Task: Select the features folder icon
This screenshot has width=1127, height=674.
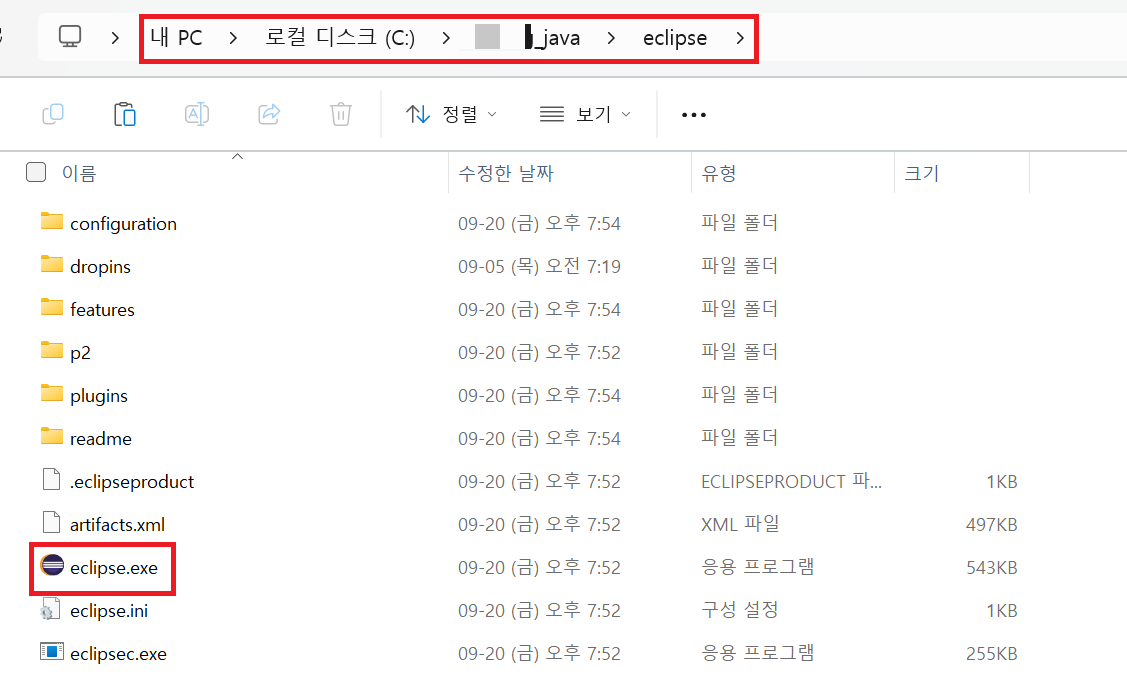Action: [x=52, y=308]
